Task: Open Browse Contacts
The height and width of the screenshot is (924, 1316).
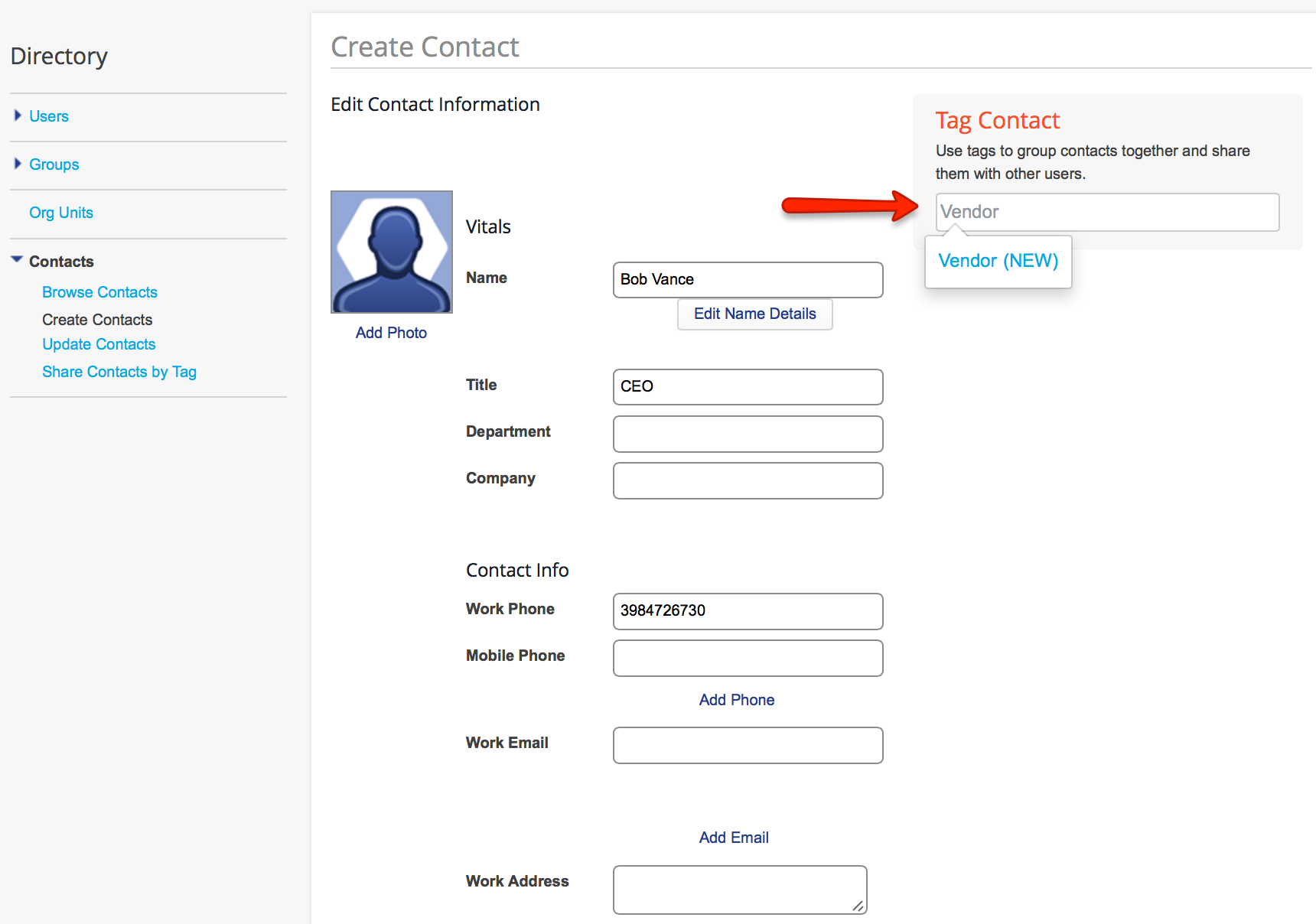Action: coord(99,292)
